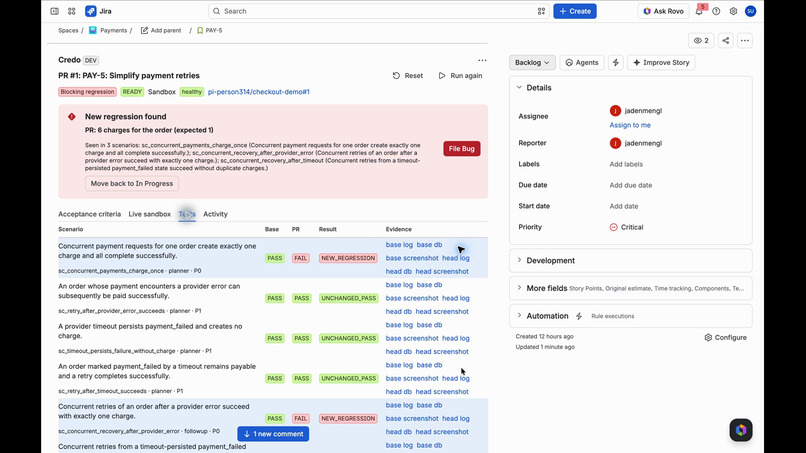Open Jira settings gear
Viewport: 806px width, 453px height.
click(733, 11)
